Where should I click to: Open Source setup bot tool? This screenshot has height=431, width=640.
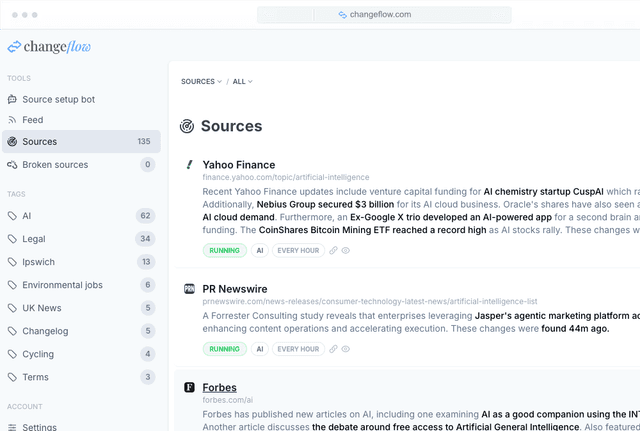[58, 99]
